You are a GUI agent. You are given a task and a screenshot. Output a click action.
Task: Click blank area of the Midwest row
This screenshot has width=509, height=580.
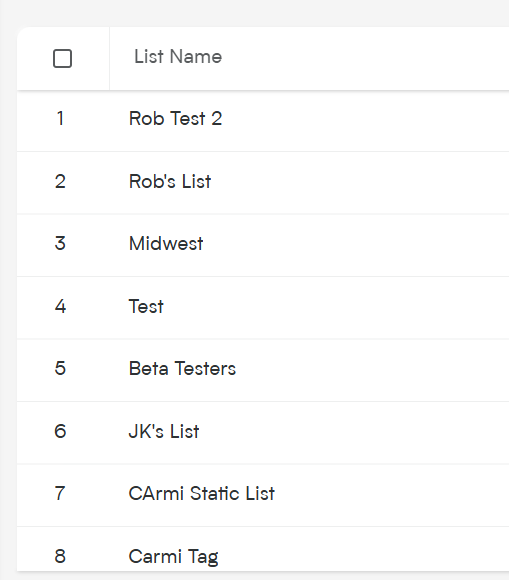point(355,245)
